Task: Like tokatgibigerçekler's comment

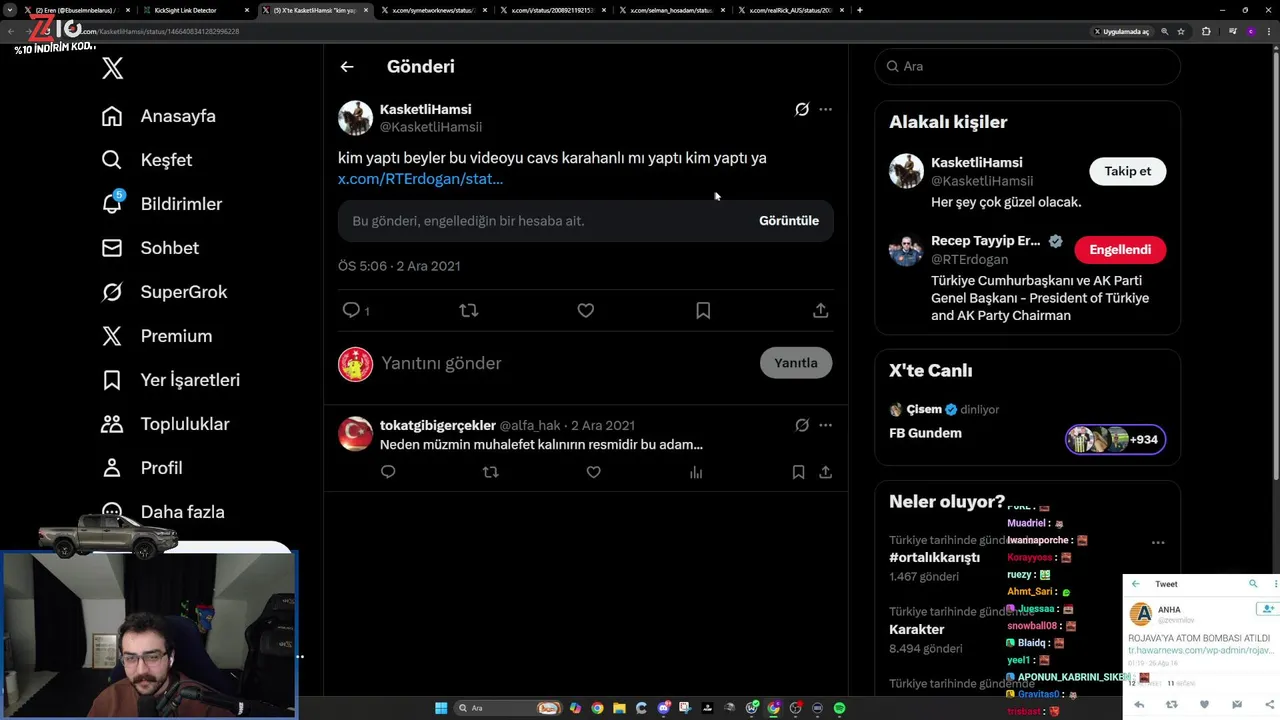Action: pyautogui.click(x=593, y=472)
